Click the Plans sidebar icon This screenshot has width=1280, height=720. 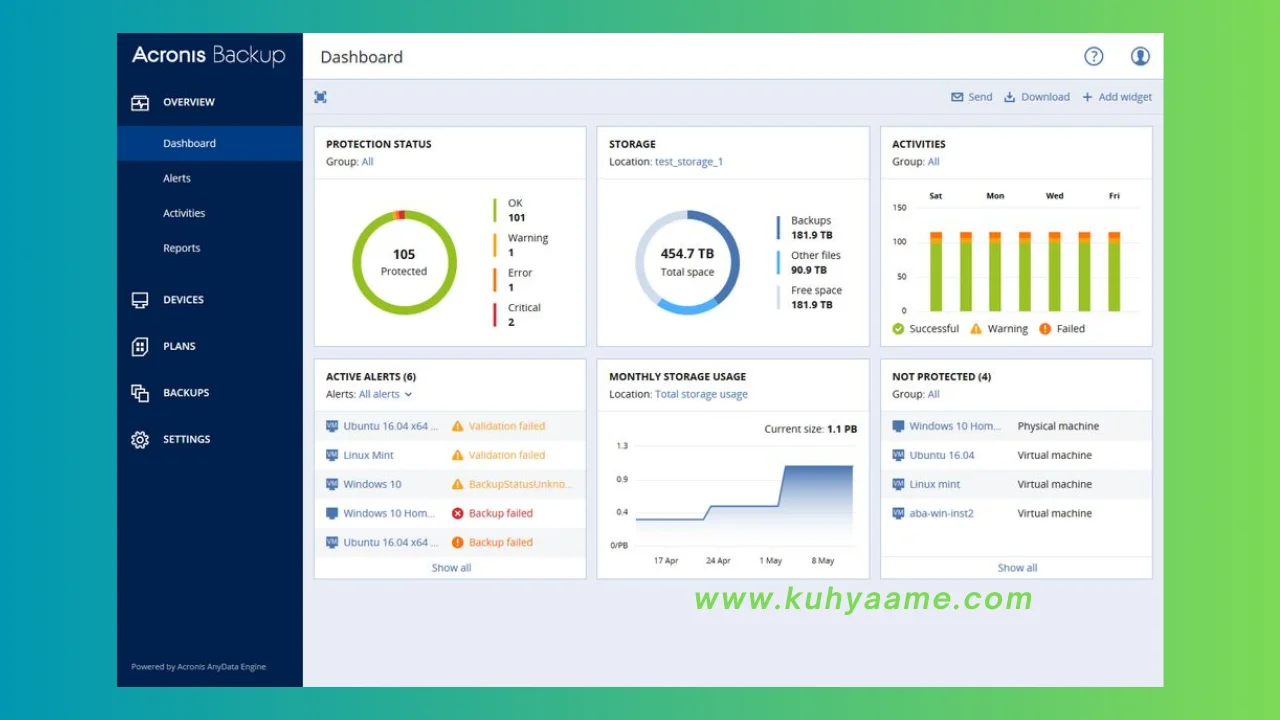140,347
